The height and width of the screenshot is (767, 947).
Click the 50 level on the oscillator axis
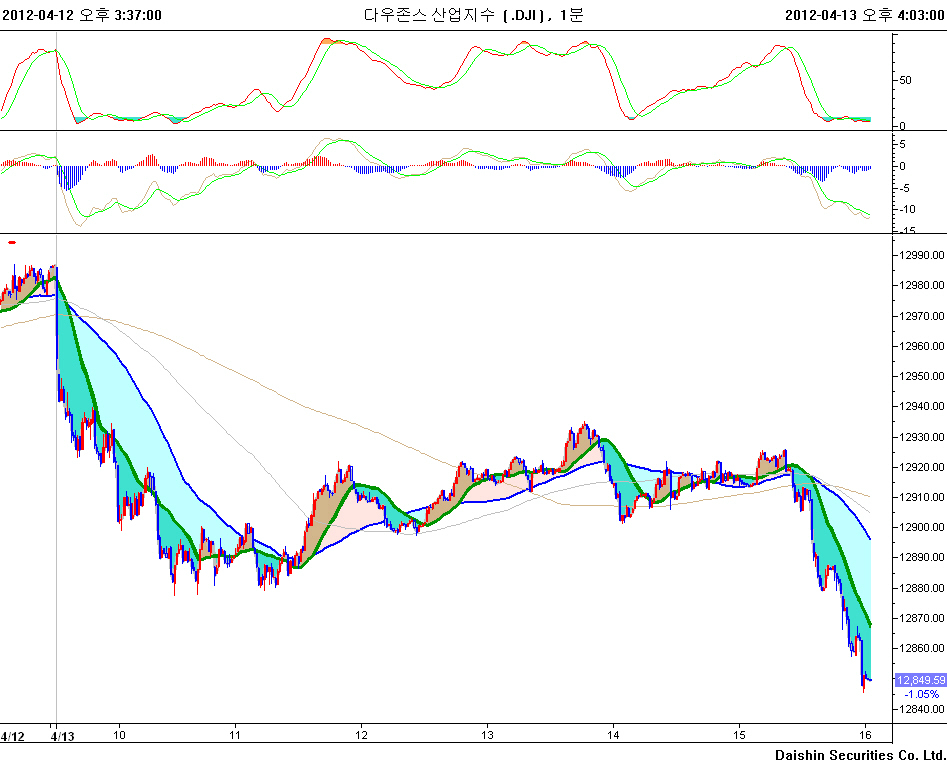pyautogui.click(x=905, y=80)
